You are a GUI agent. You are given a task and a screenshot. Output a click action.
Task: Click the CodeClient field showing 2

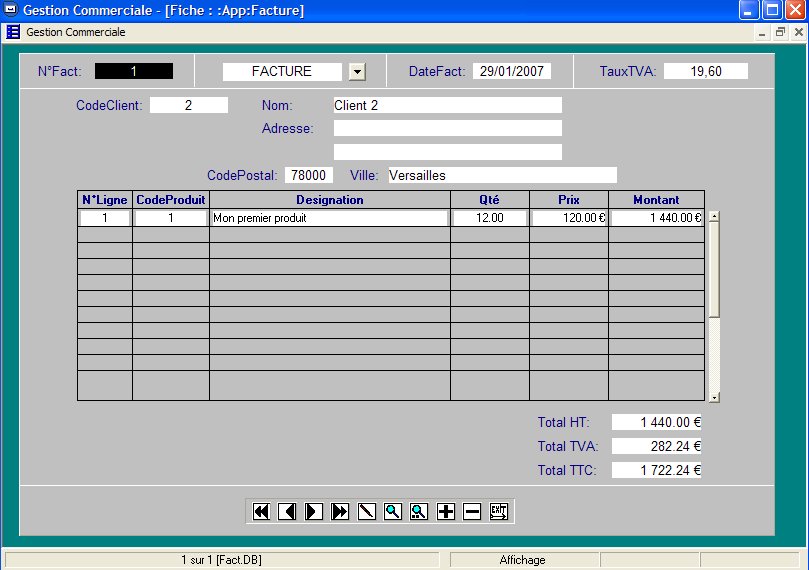pyautogui.click(x=189, y=105)
